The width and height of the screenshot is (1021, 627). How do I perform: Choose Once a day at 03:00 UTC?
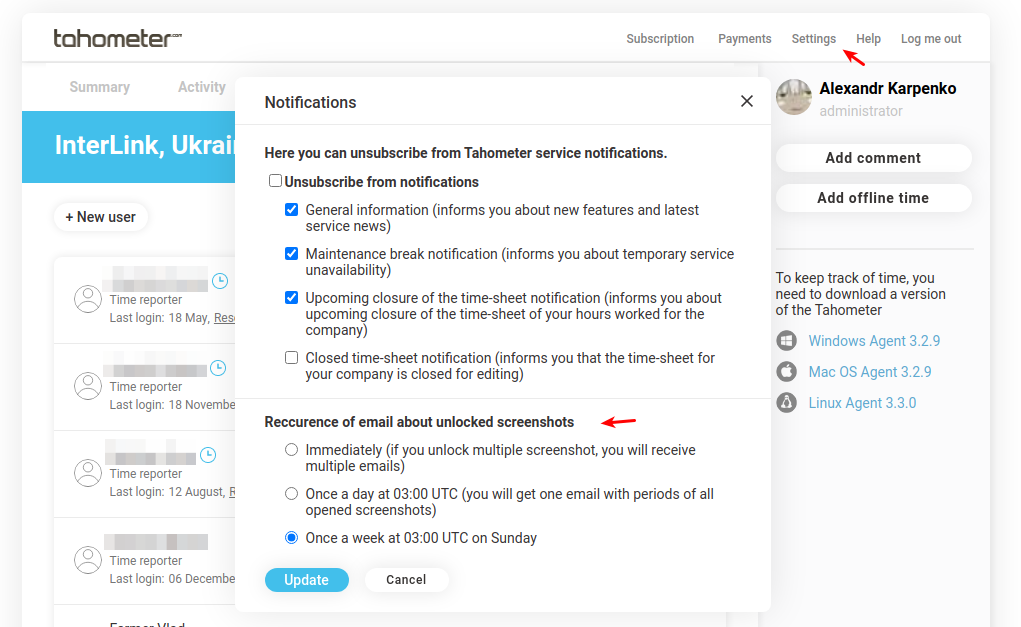click(291, 494)
